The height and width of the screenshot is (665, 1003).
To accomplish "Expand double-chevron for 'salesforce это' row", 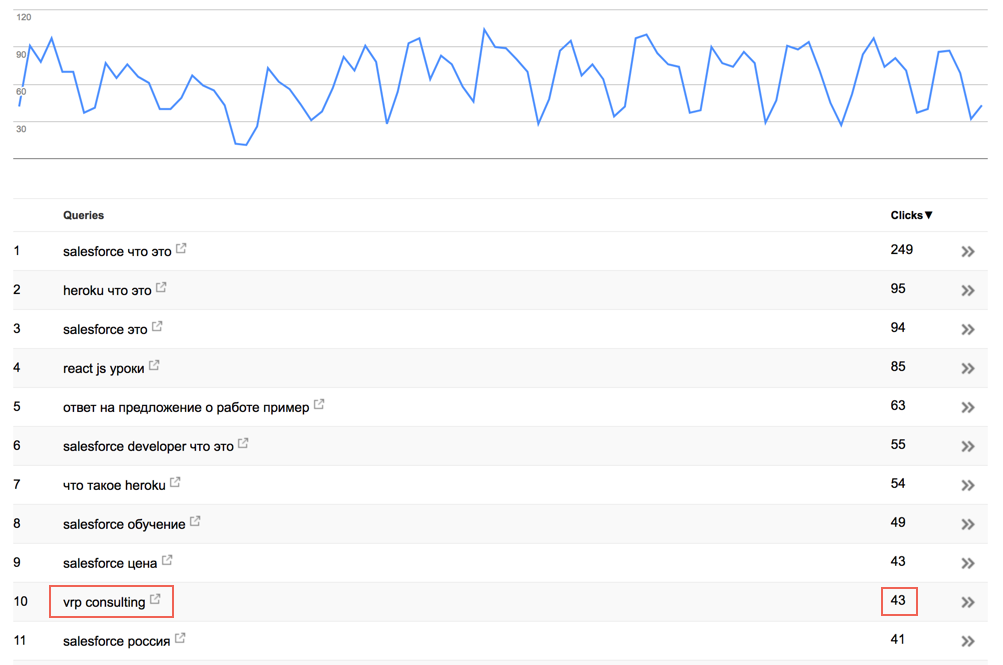I will coord(968,330).
